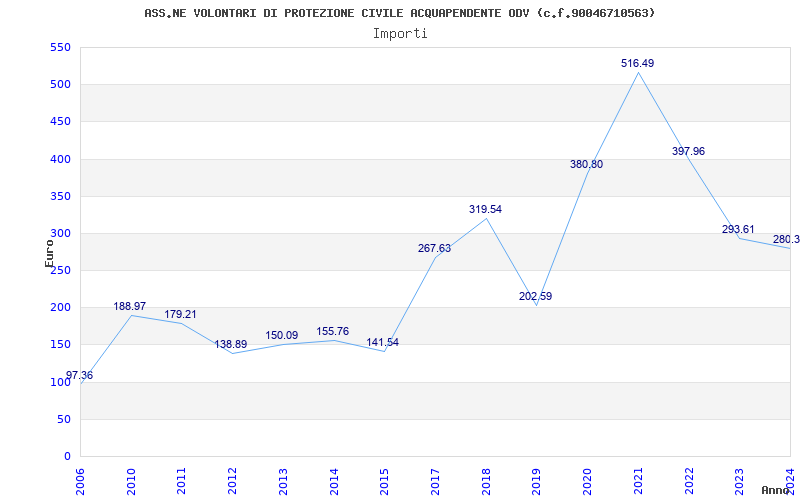Click the 500 y-axis tick label

tap(60, 85)
